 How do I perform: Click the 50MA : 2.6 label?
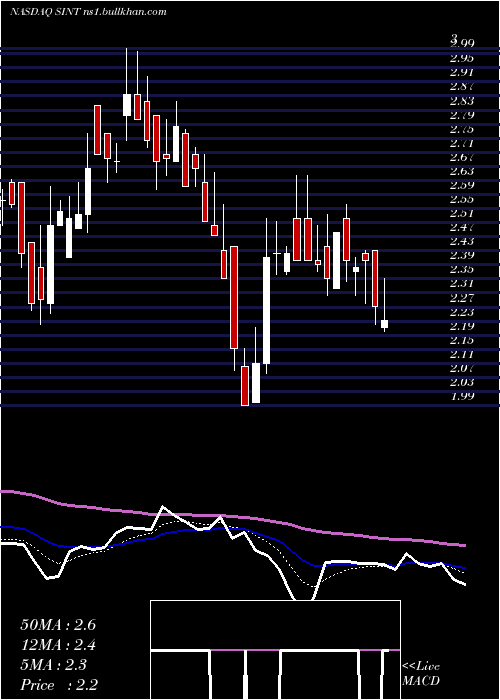(58, 625)
